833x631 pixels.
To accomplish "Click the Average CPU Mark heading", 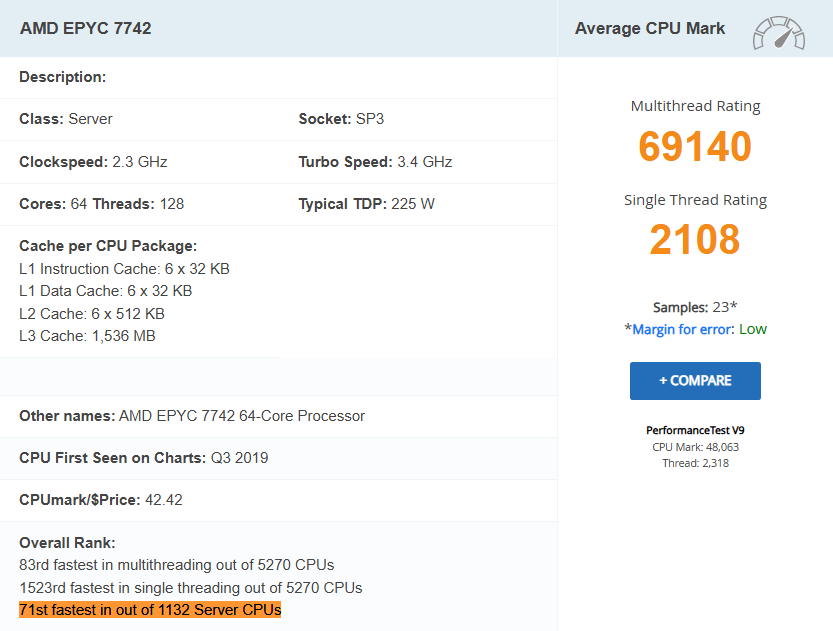I will click(x=650, y=28).
